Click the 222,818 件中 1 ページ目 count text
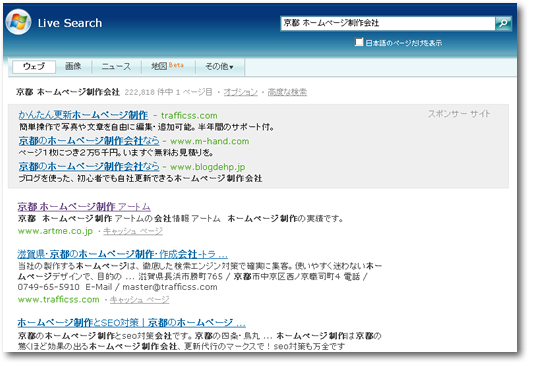The height and width of the screenshot is (366, 533). [168, 92]
